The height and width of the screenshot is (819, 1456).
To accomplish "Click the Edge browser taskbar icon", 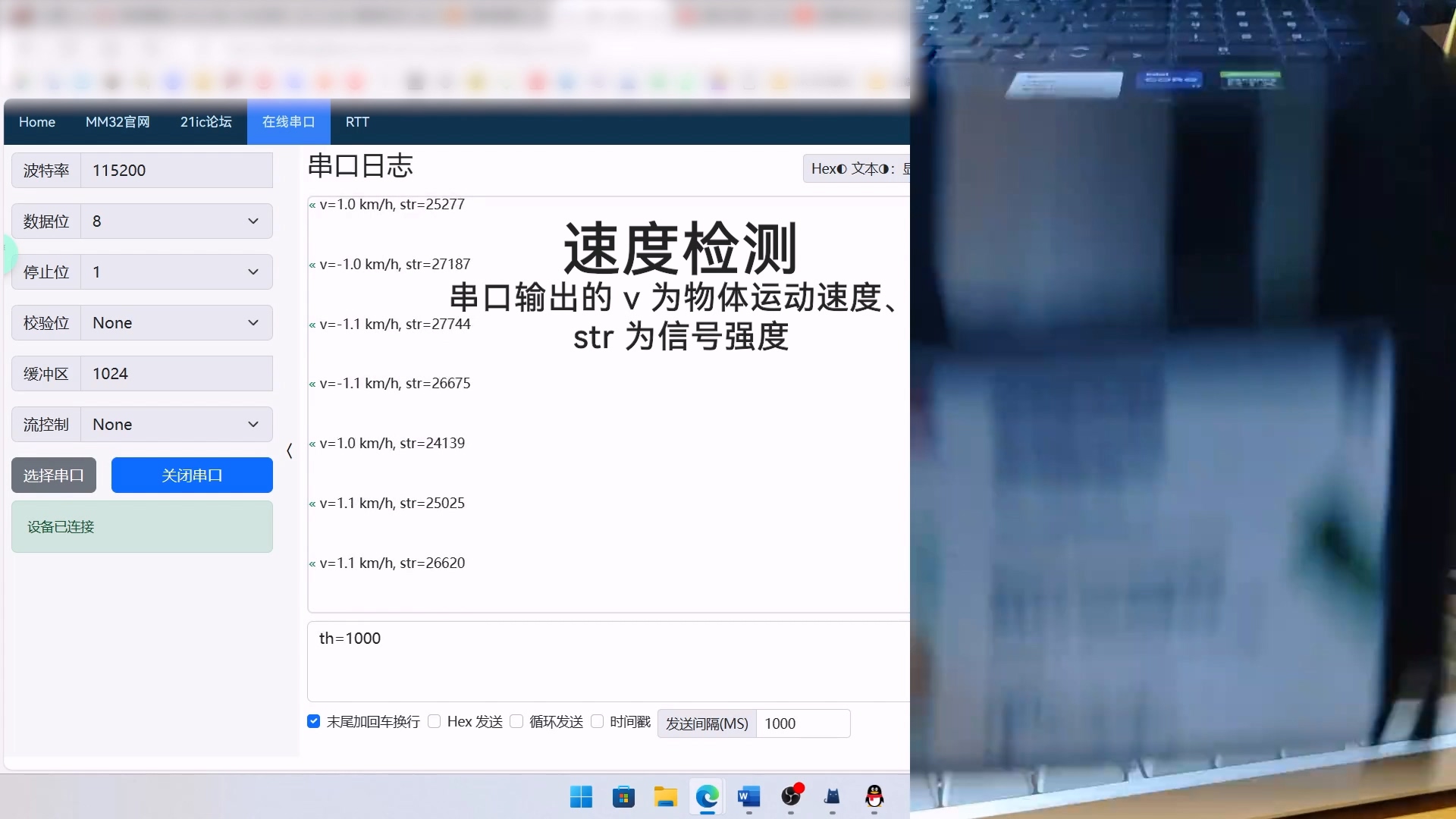I will 707,796.
